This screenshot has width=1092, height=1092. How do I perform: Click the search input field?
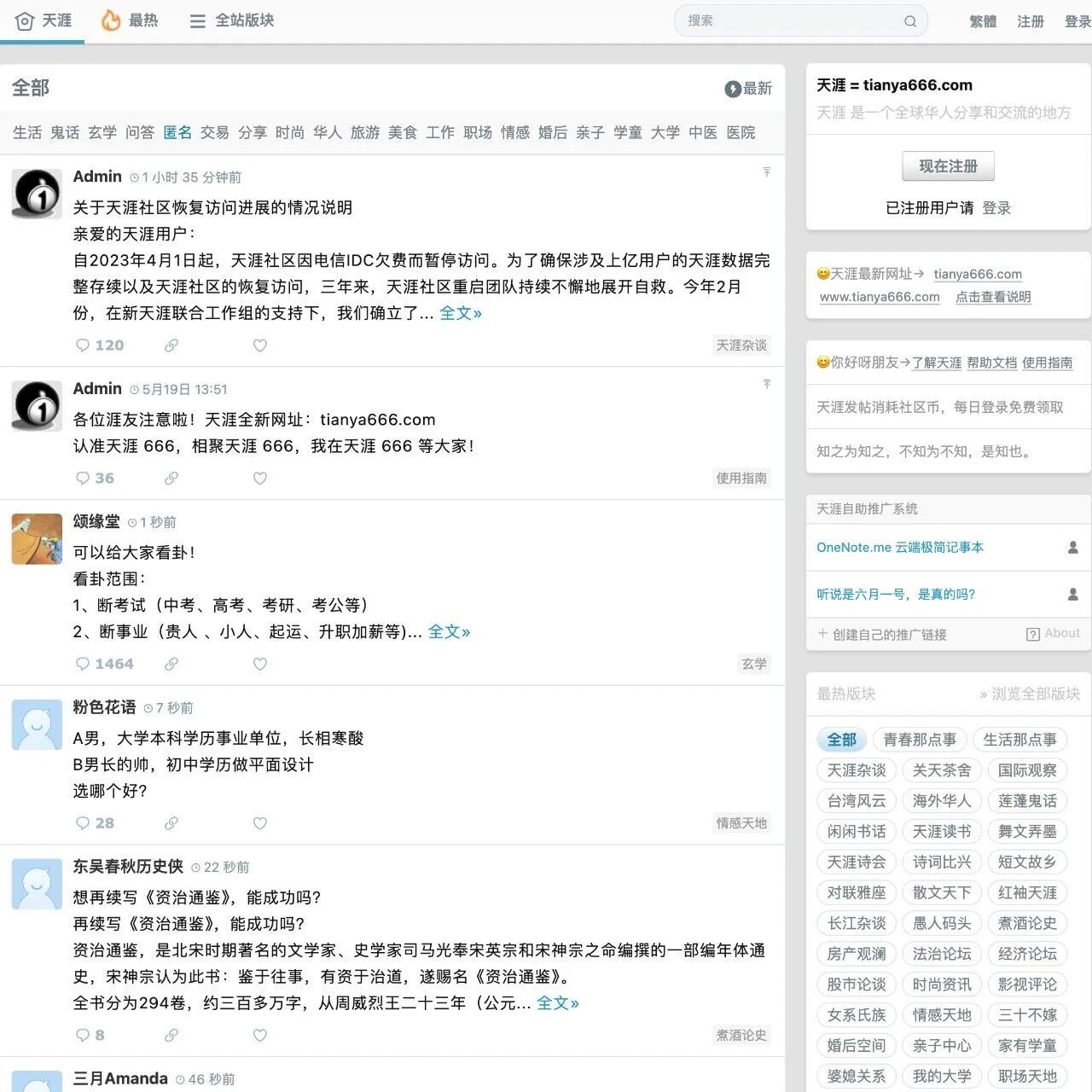pos(800,21)
